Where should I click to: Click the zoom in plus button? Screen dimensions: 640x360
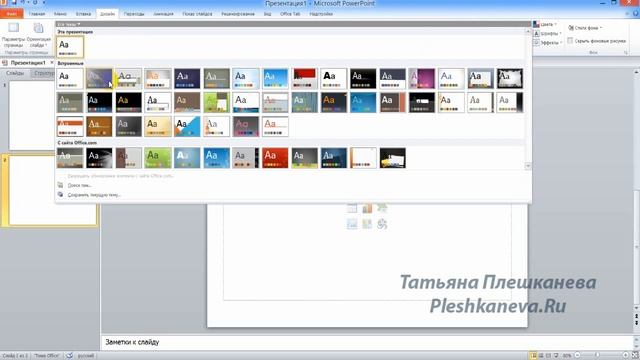pyautogui.click(x=625, y=356)
